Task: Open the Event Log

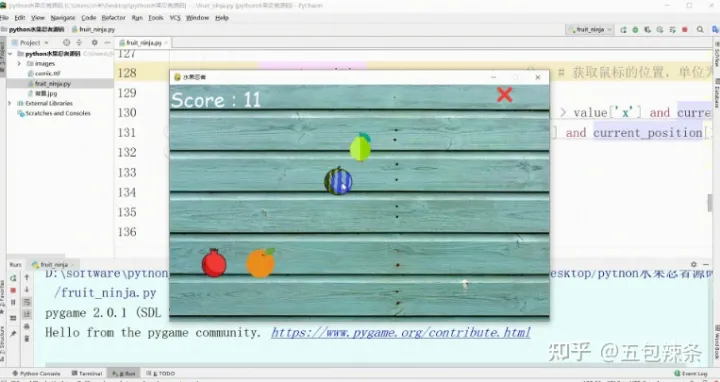Action: click(691, 374)
